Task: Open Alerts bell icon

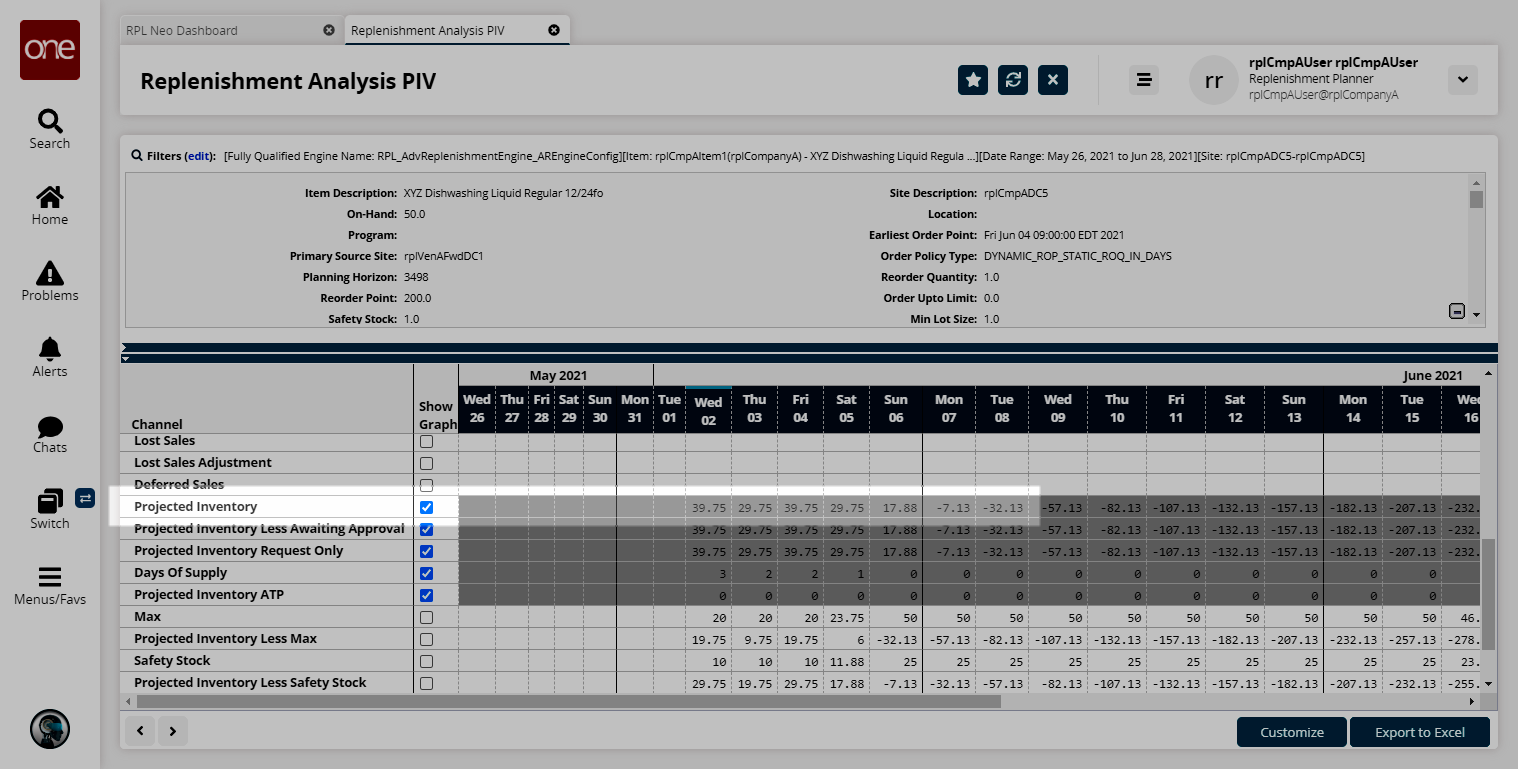Action: click(x=49, y=349)
